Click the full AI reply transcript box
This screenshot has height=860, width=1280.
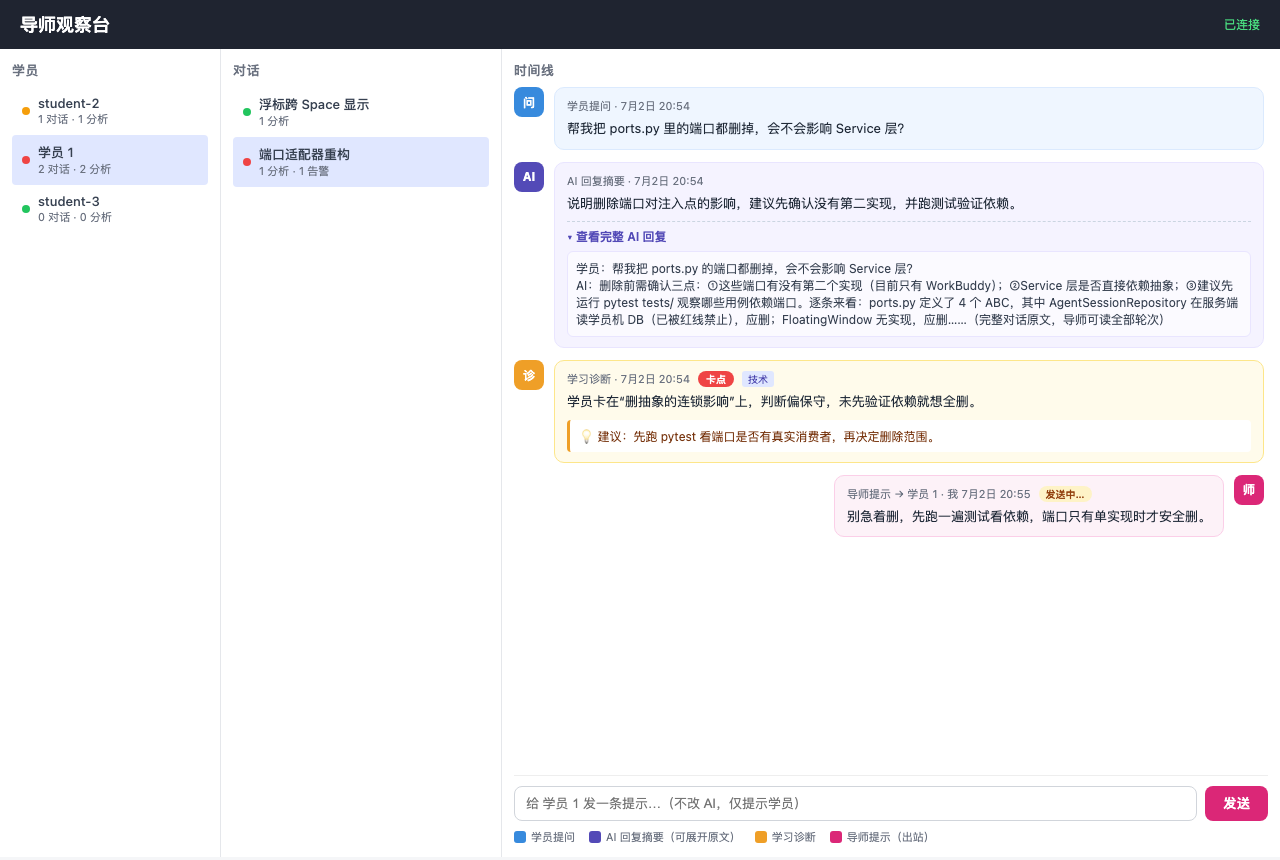pos(908,294)
